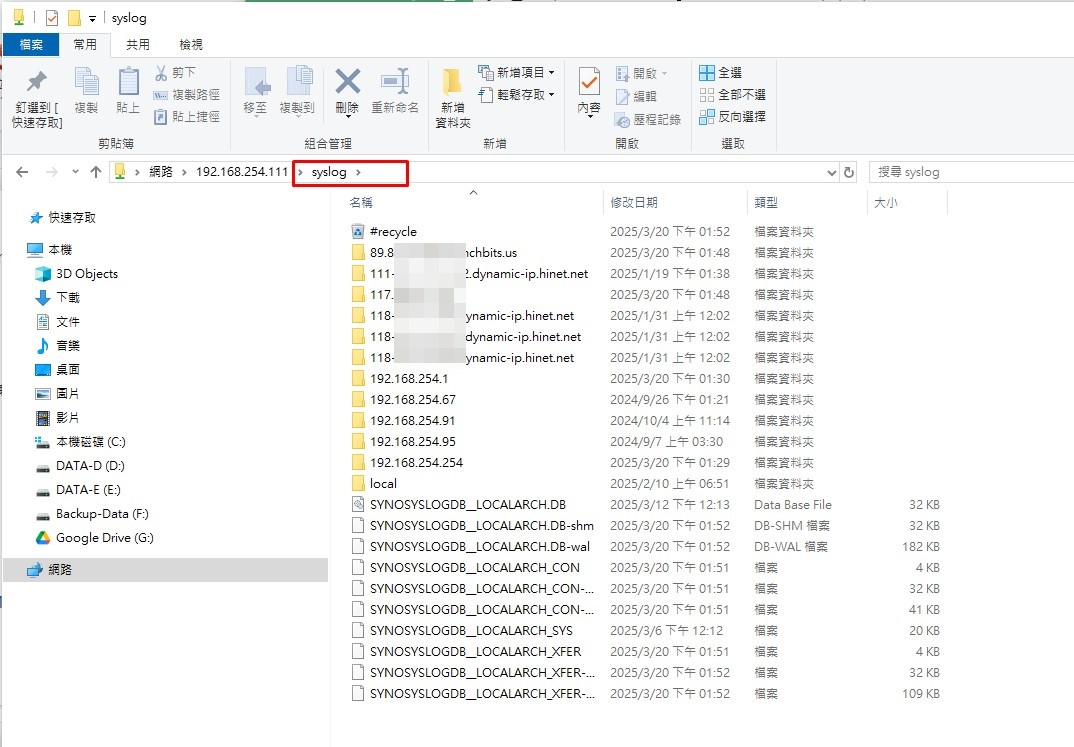Open the blue File tab
The height and width of the screenshot is (747, 1074).
coord(31,44)
